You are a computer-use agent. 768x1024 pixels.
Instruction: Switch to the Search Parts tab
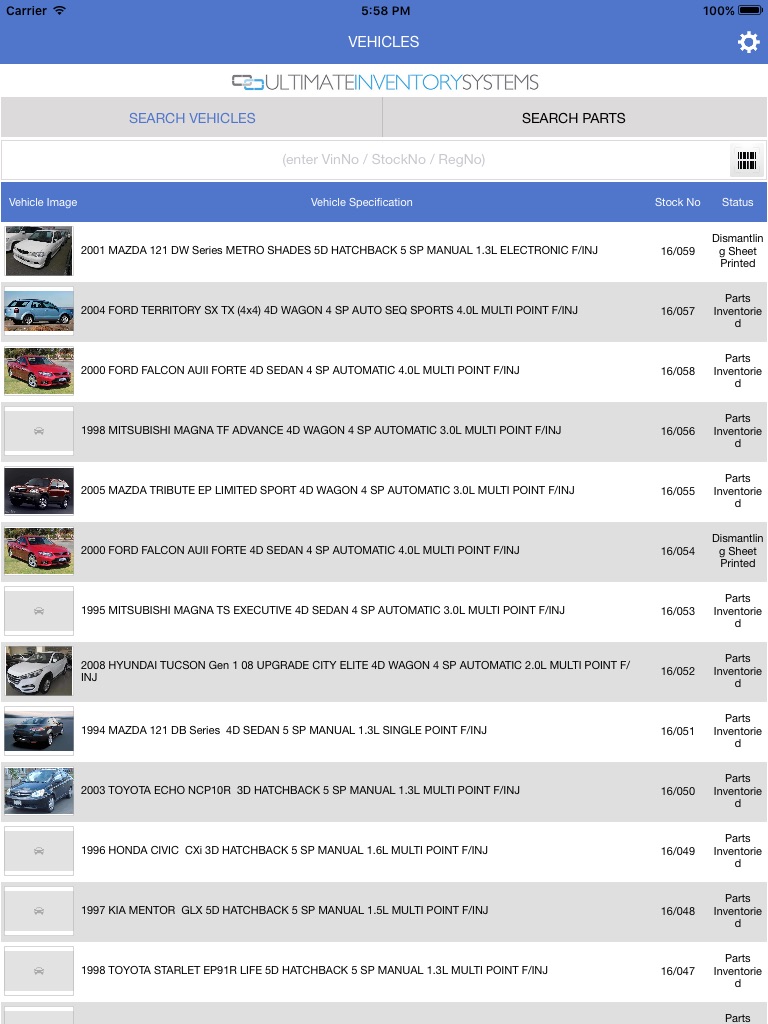574,118
